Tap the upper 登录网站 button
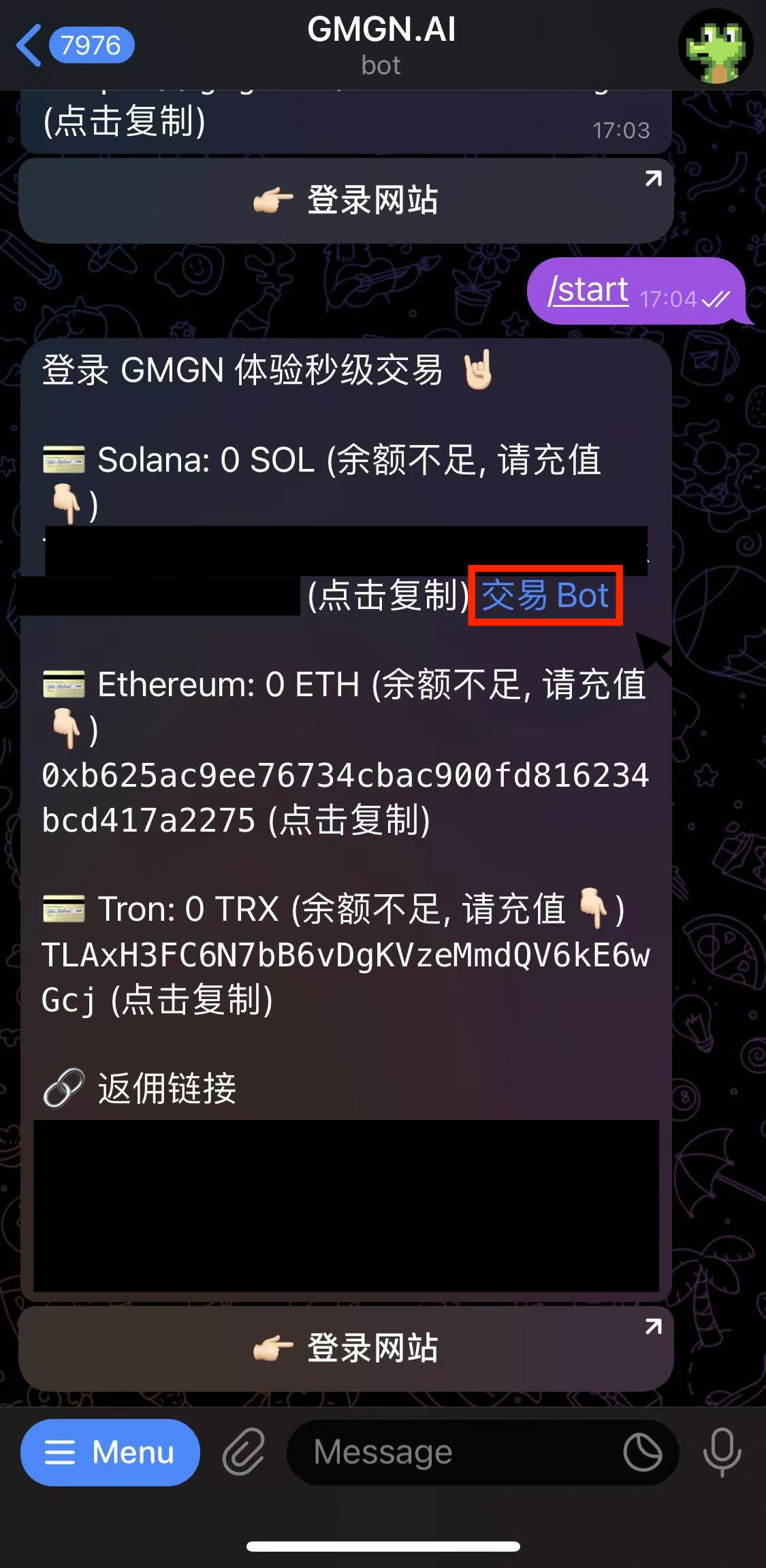Screen dimensions: 766x1568 (x=346, y=201)
